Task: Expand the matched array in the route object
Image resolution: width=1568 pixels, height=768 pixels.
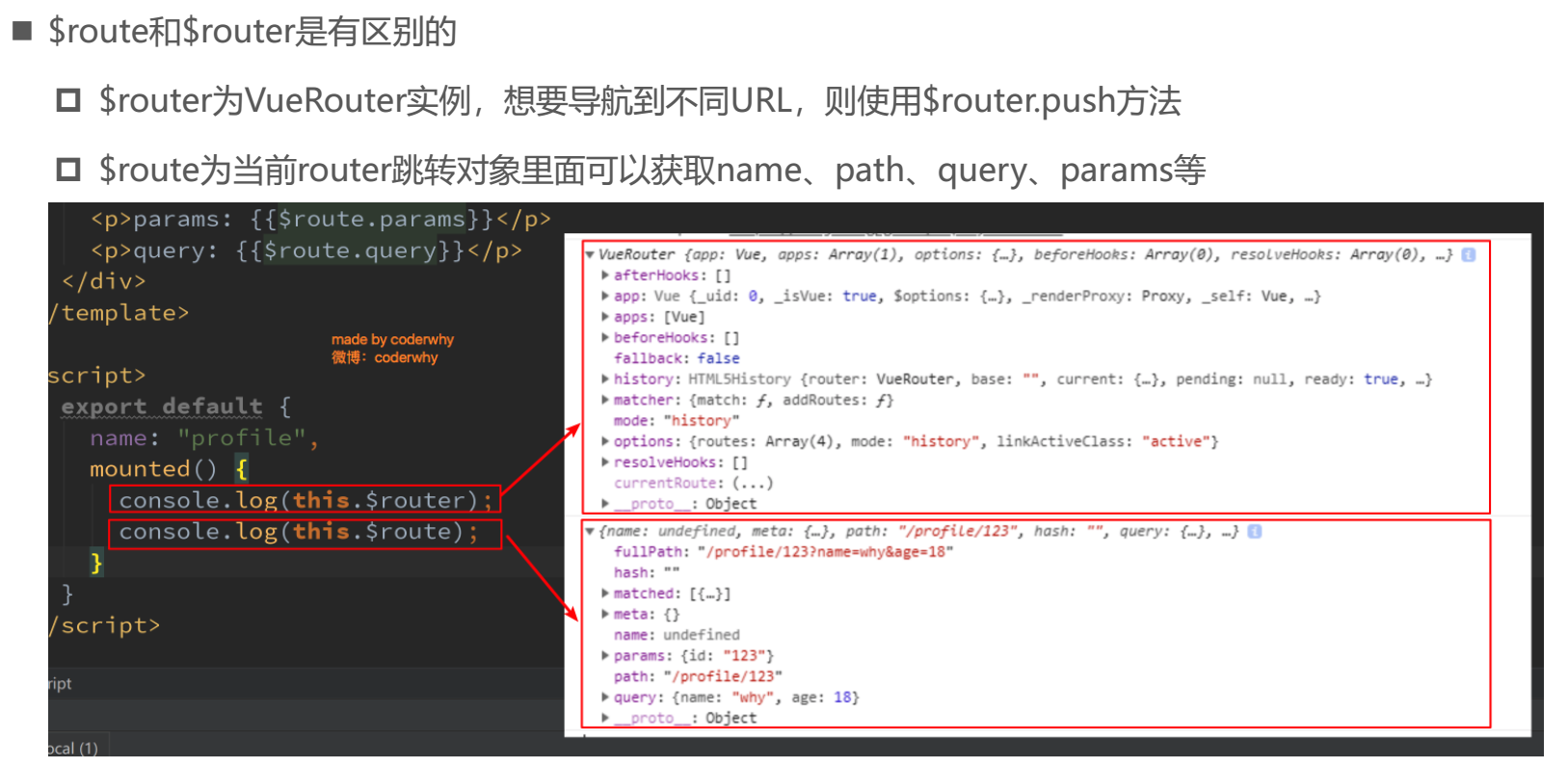Action: coord(605,594)
